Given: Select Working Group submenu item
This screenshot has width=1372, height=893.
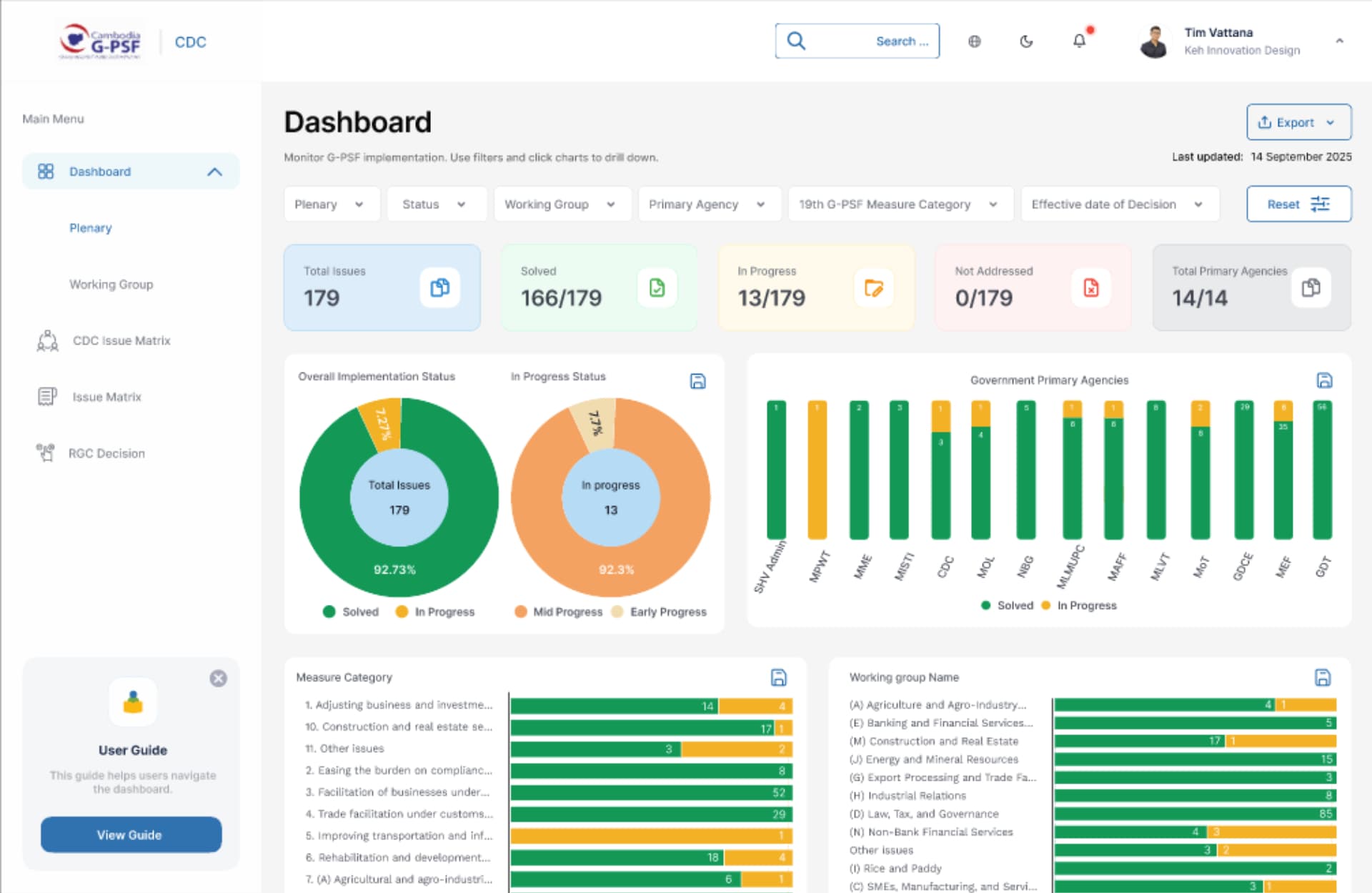Looking at the screenshot, I should click(x=111, y=285).
